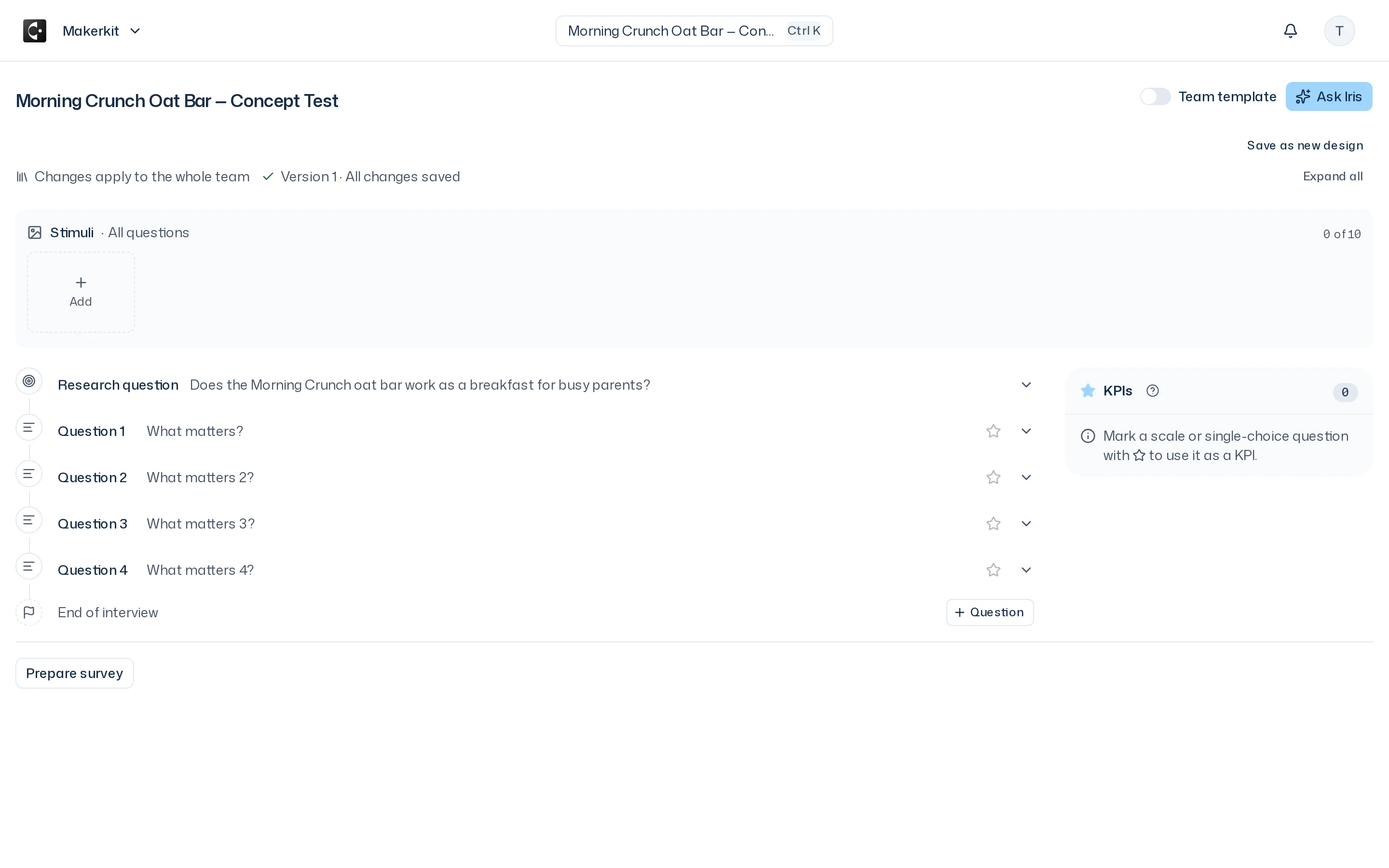Mark Question 1 as KPI with star
Image resolution: width=1389 pixels, height=868 pixels.
(993, 431)
